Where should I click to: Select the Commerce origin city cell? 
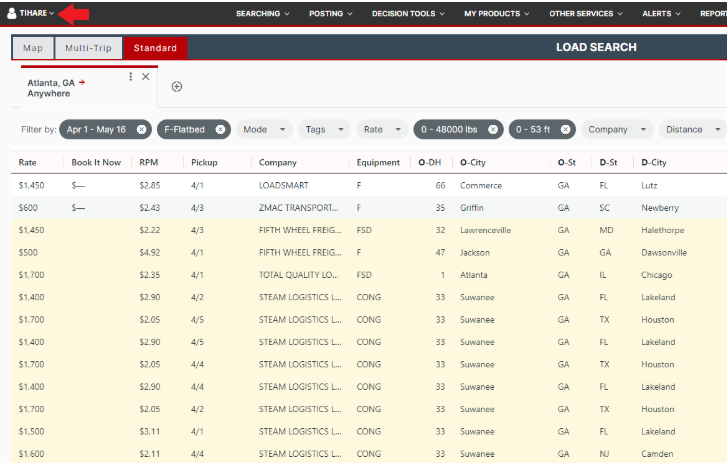[481, 185]
